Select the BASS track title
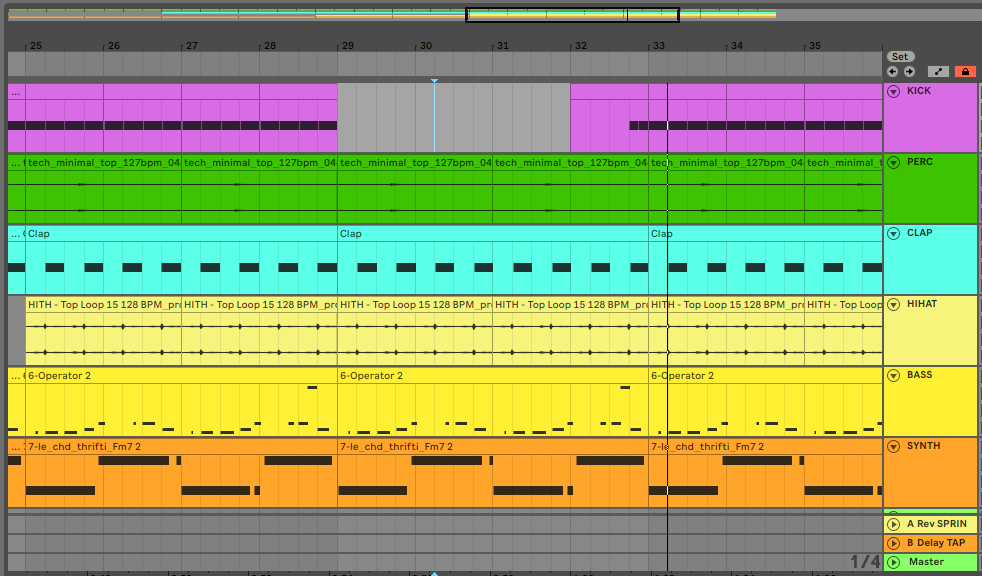The height and width of the screenshot is (576, 982). click(919, 374)
